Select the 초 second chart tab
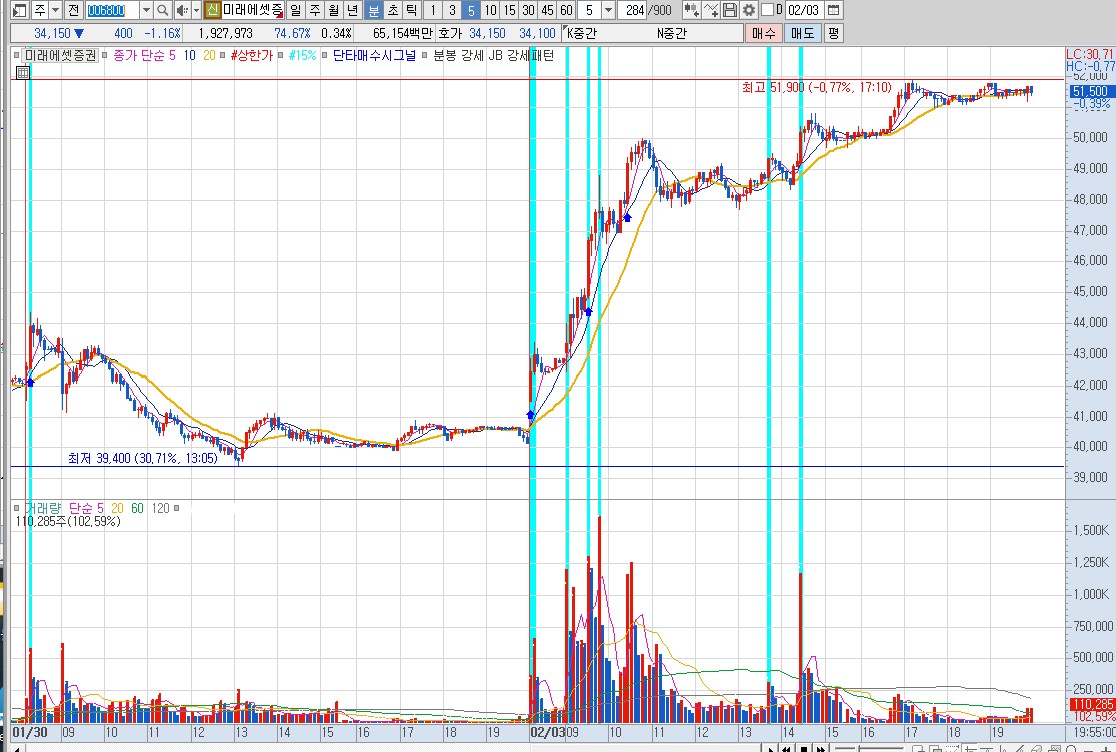Screen dimensions: 1116x752 tap(393, 10)
